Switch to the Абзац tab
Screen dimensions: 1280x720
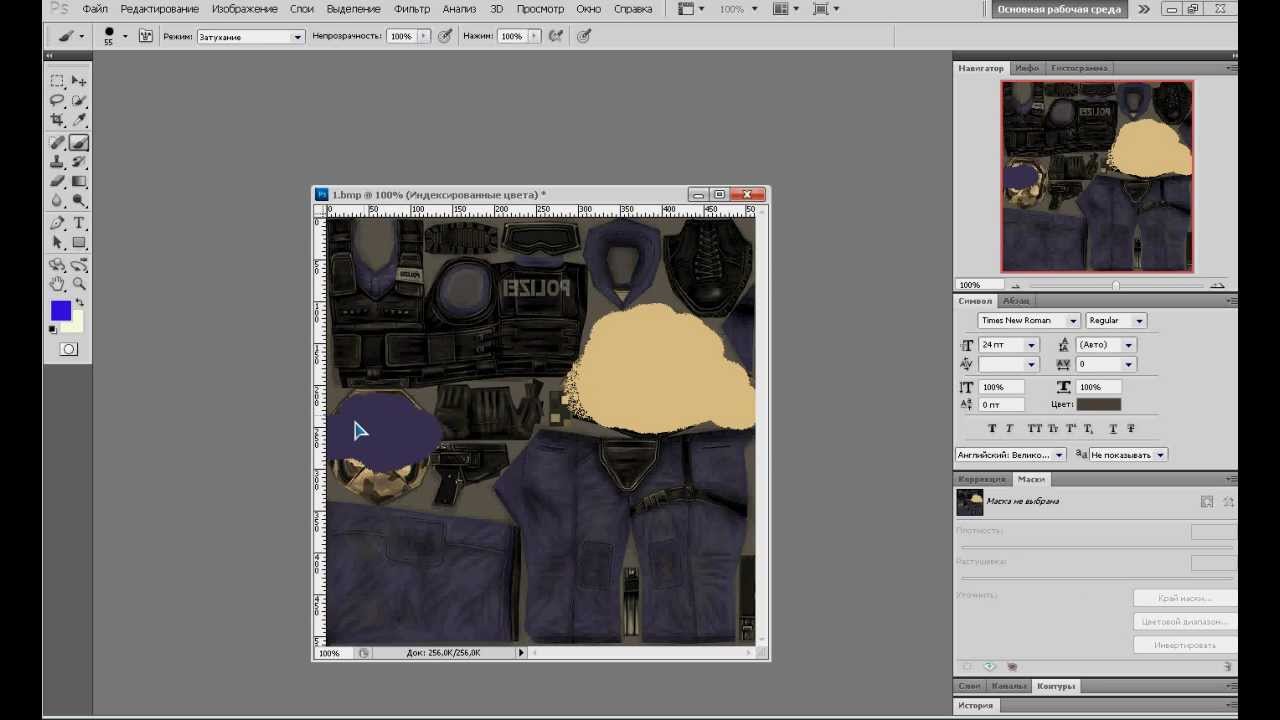[x=1016, y=301]
